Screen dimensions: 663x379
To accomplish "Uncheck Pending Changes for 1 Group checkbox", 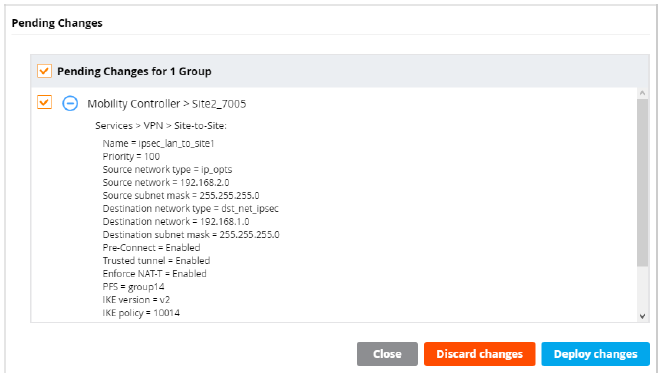I will tap(44, 71).
